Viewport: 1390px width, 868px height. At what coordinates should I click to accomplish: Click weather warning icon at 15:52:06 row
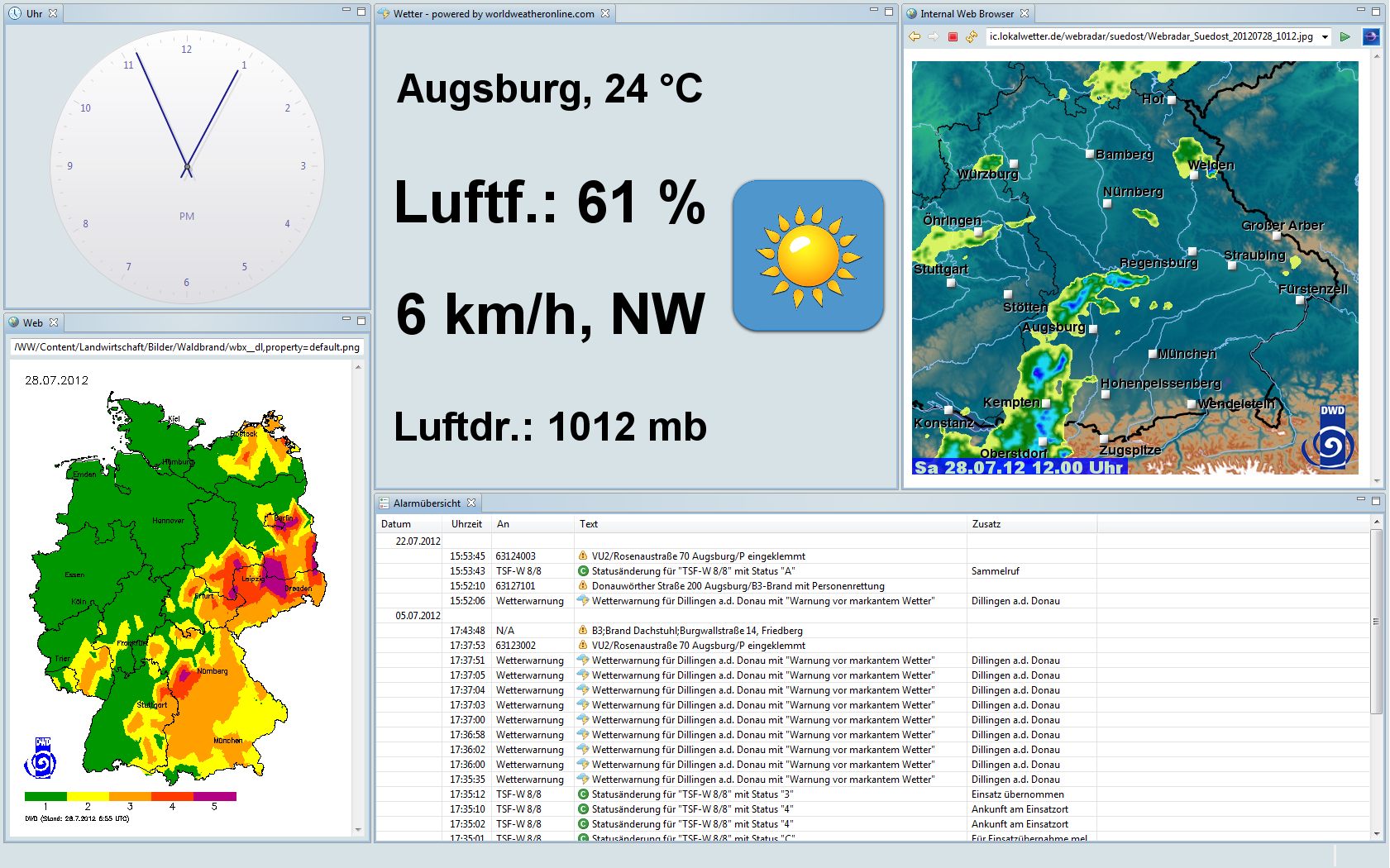tap(583, 601)
